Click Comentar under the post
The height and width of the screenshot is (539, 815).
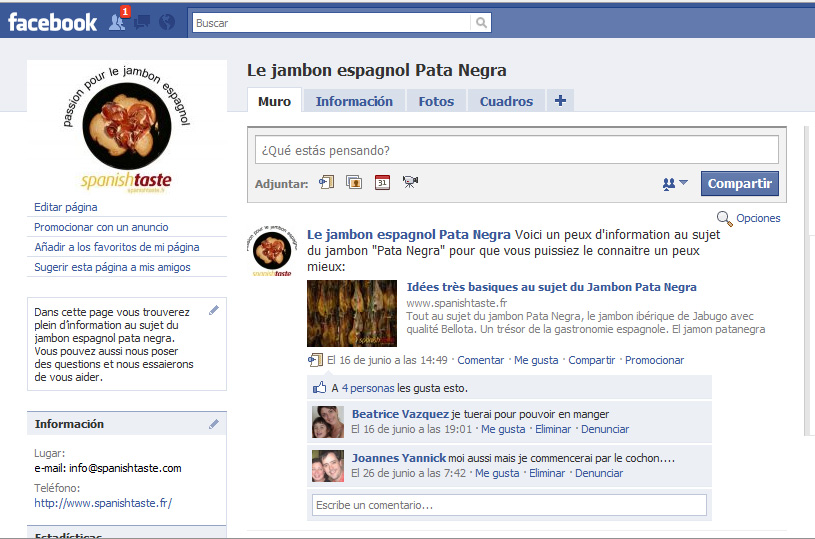pos(480,360)
